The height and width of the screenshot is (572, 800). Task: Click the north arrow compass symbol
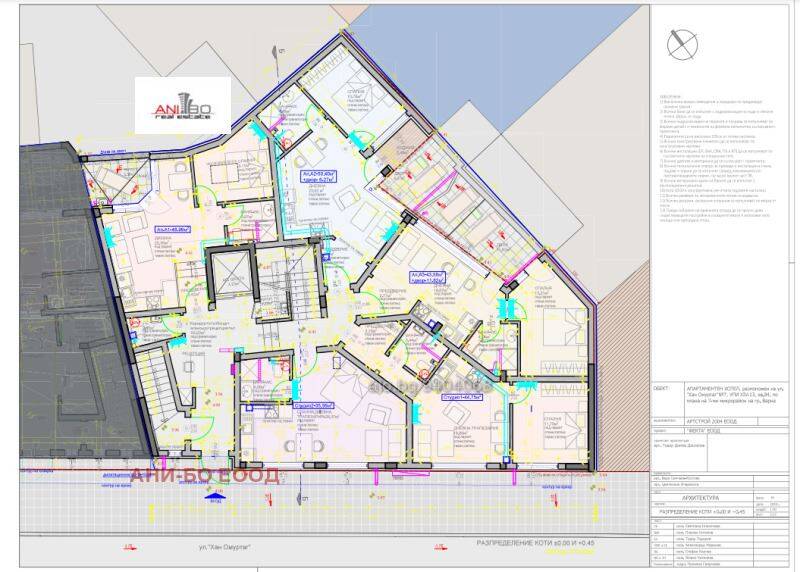click(x=682, y=44)
